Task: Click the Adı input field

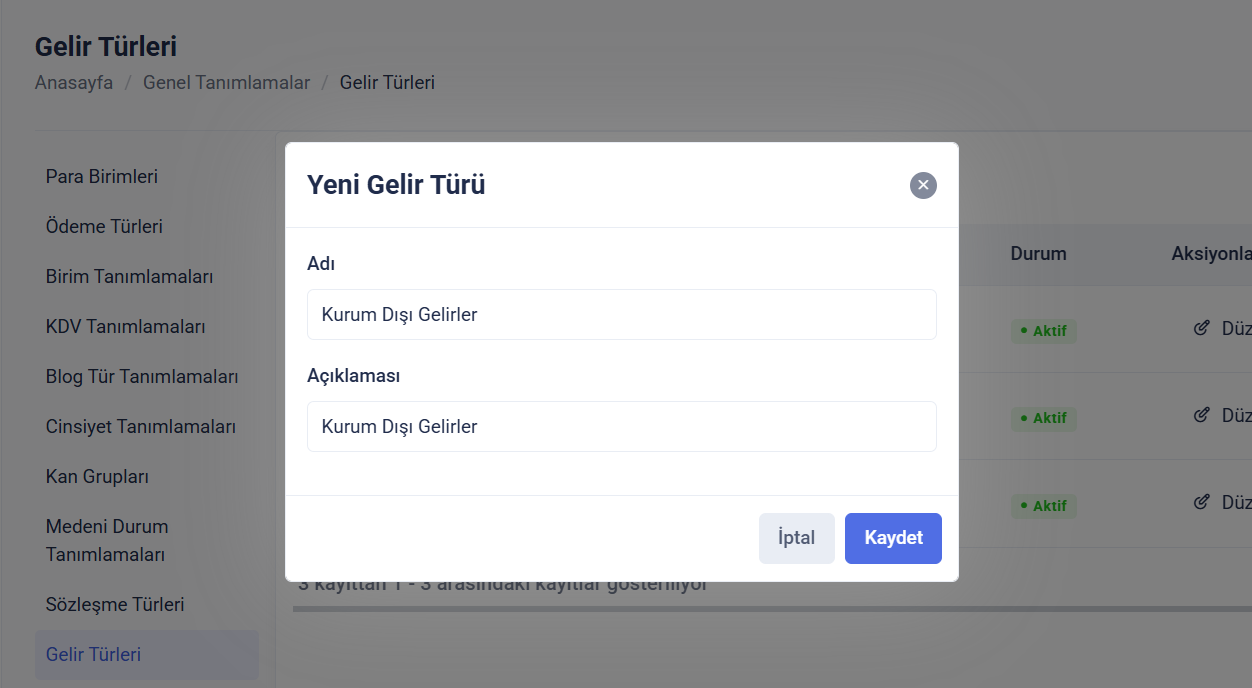Action: 621,315
